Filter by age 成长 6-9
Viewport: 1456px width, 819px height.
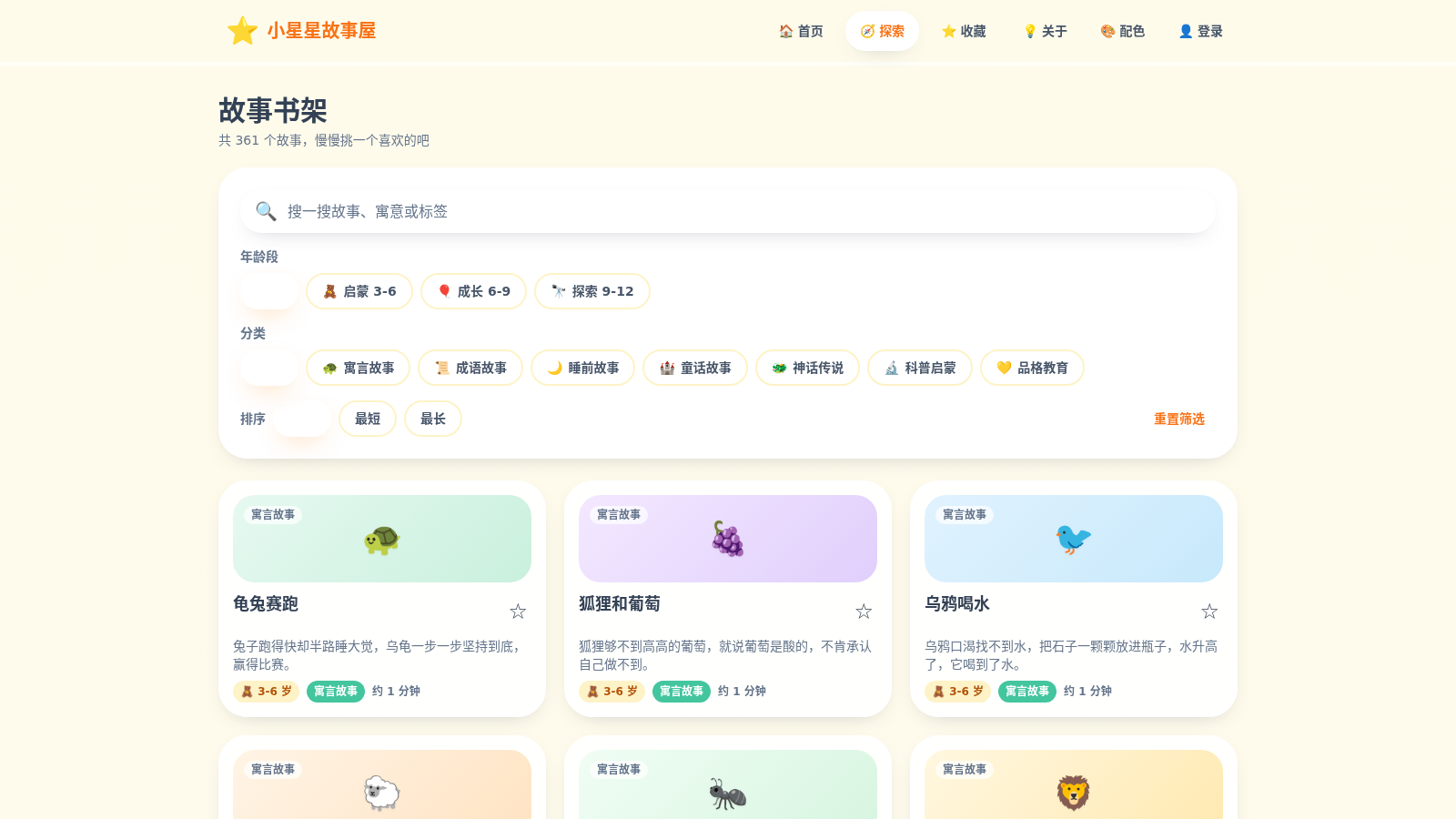[473, 291]
